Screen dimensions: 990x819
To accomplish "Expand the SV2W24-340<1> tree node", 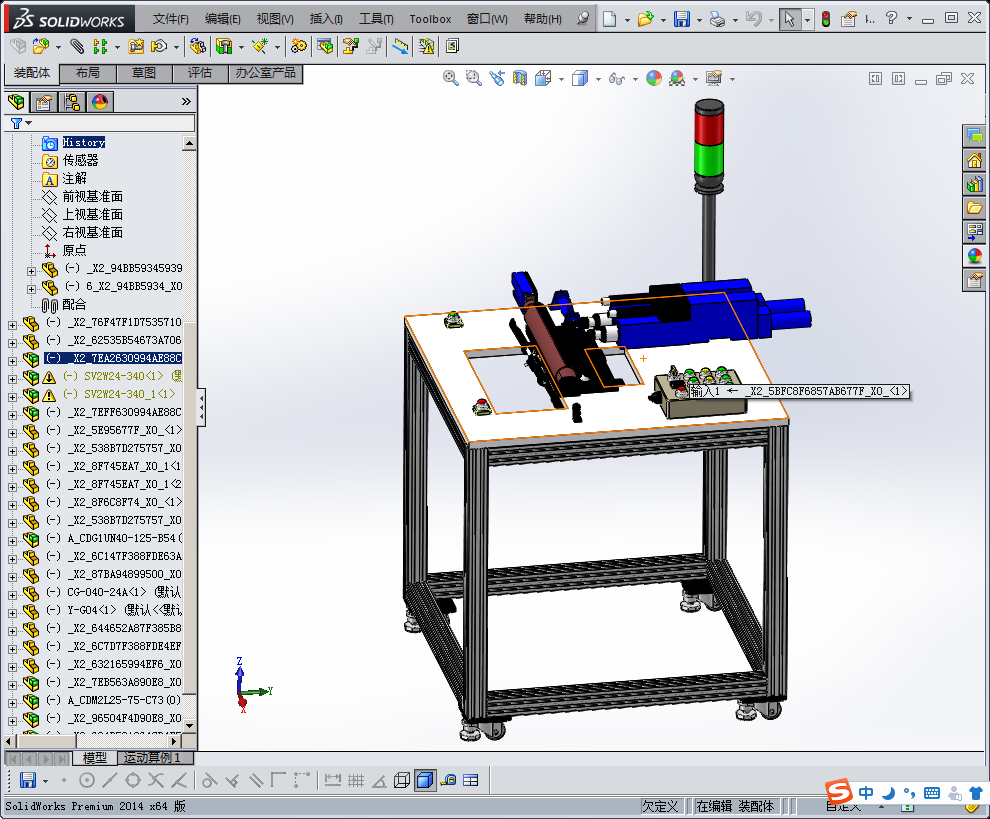I will coord(13,379).
